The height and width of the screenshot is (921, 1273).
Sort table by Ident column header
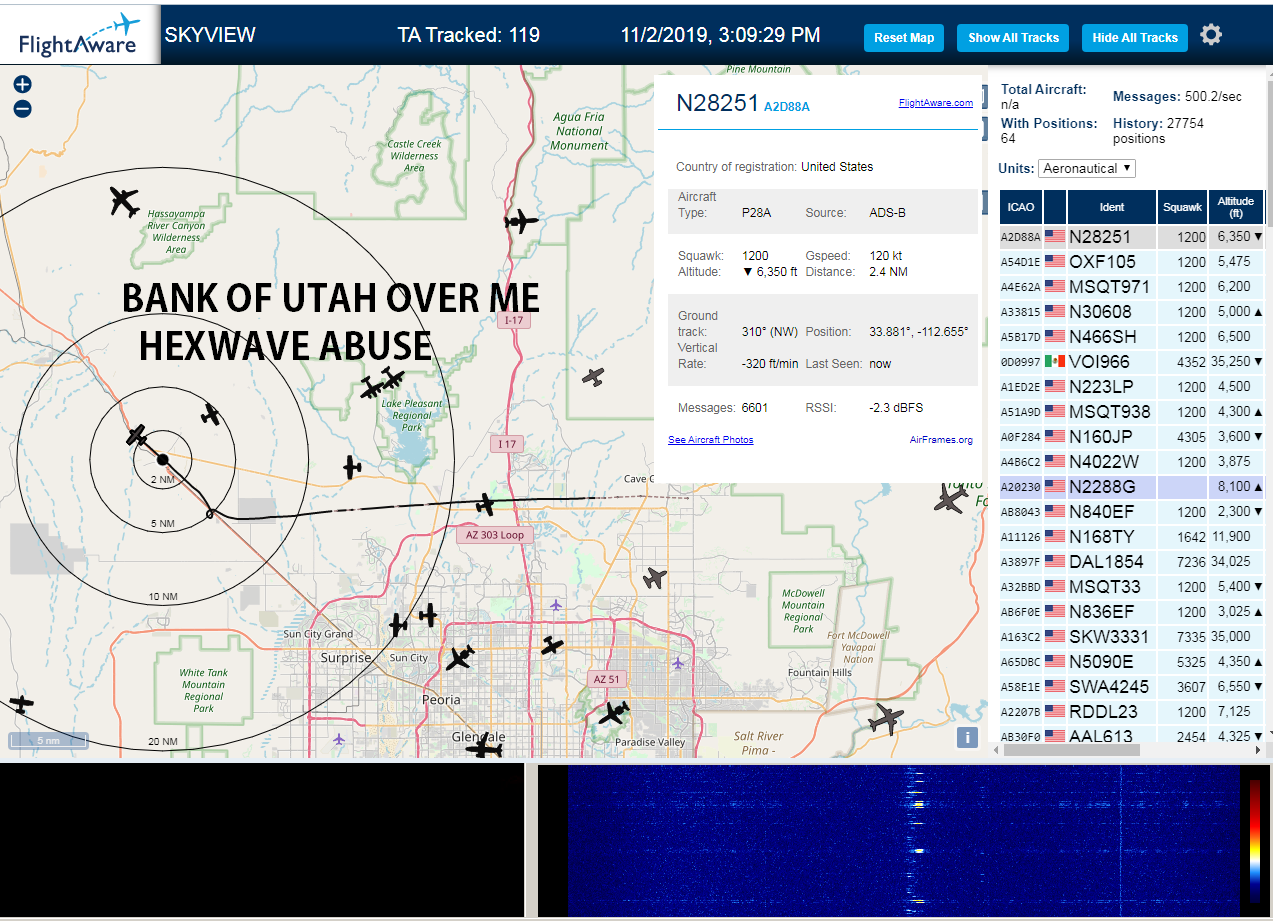pos(1112,207)
